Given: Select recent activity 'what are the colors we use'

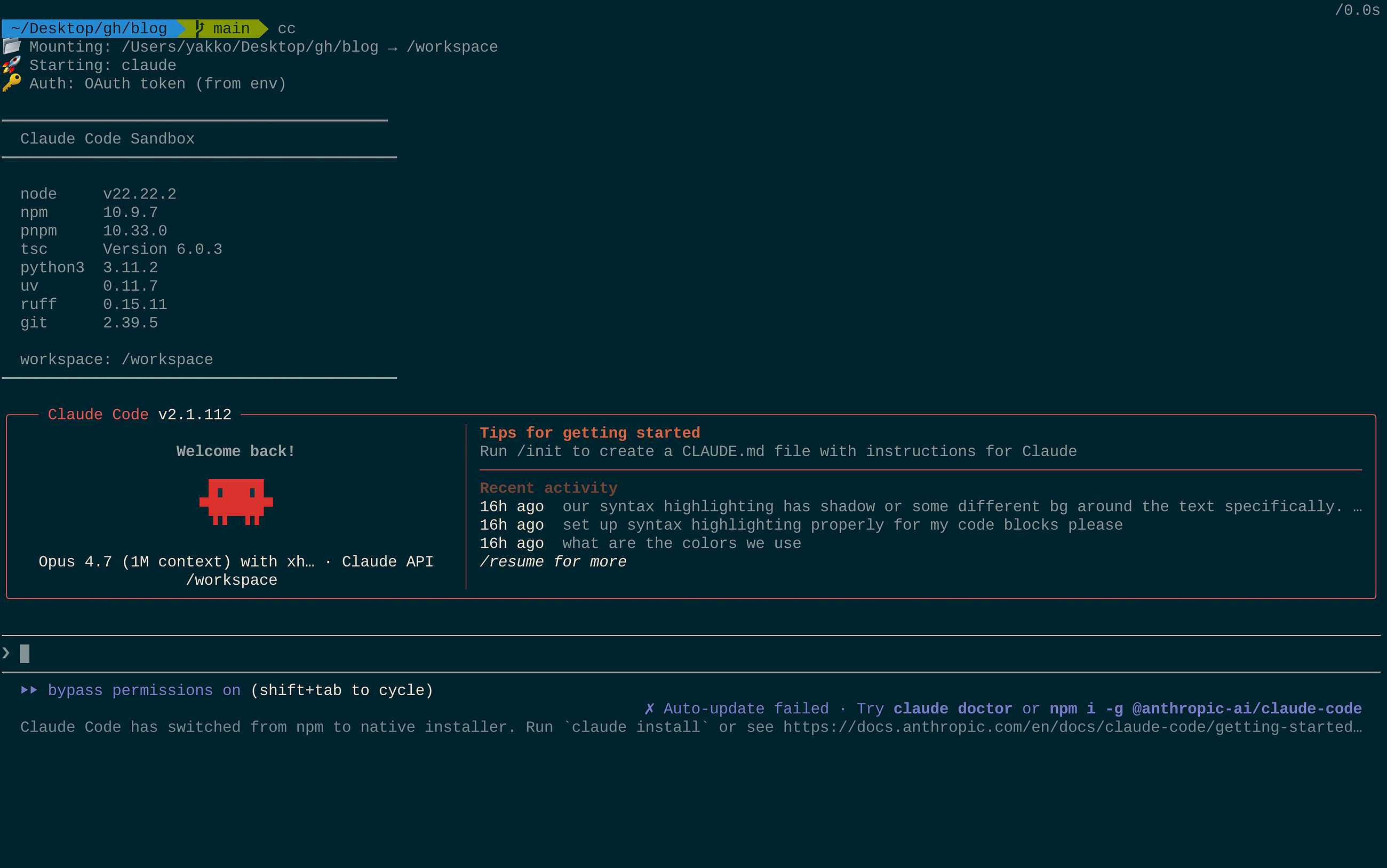Looking at the screenshot, I should (640, 543).
